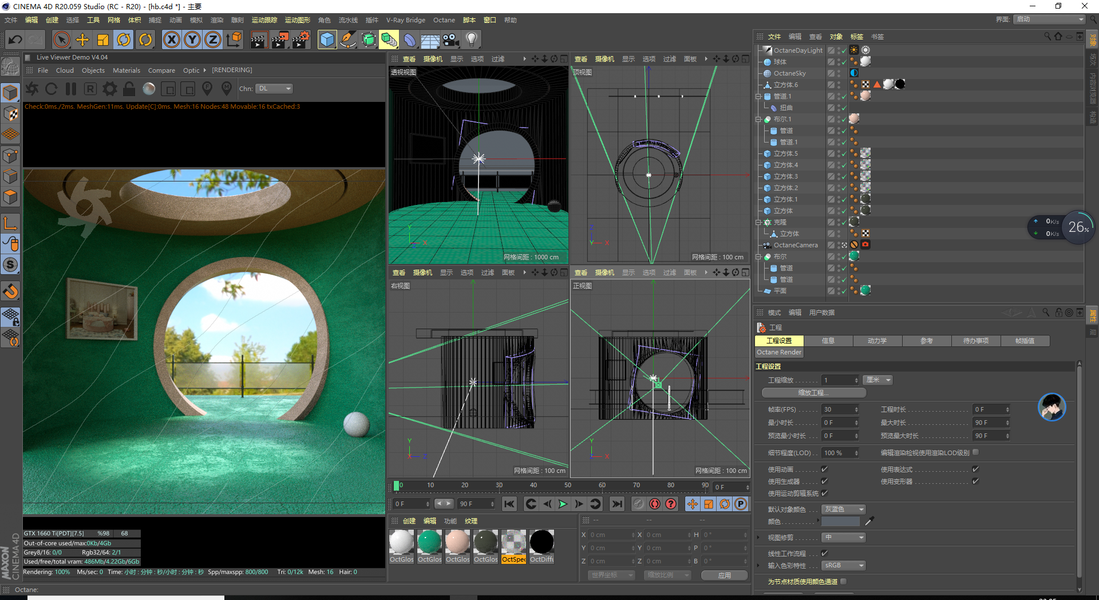Go to the start of the animation
Screen dimensions: 1099x600
point(510,504)
